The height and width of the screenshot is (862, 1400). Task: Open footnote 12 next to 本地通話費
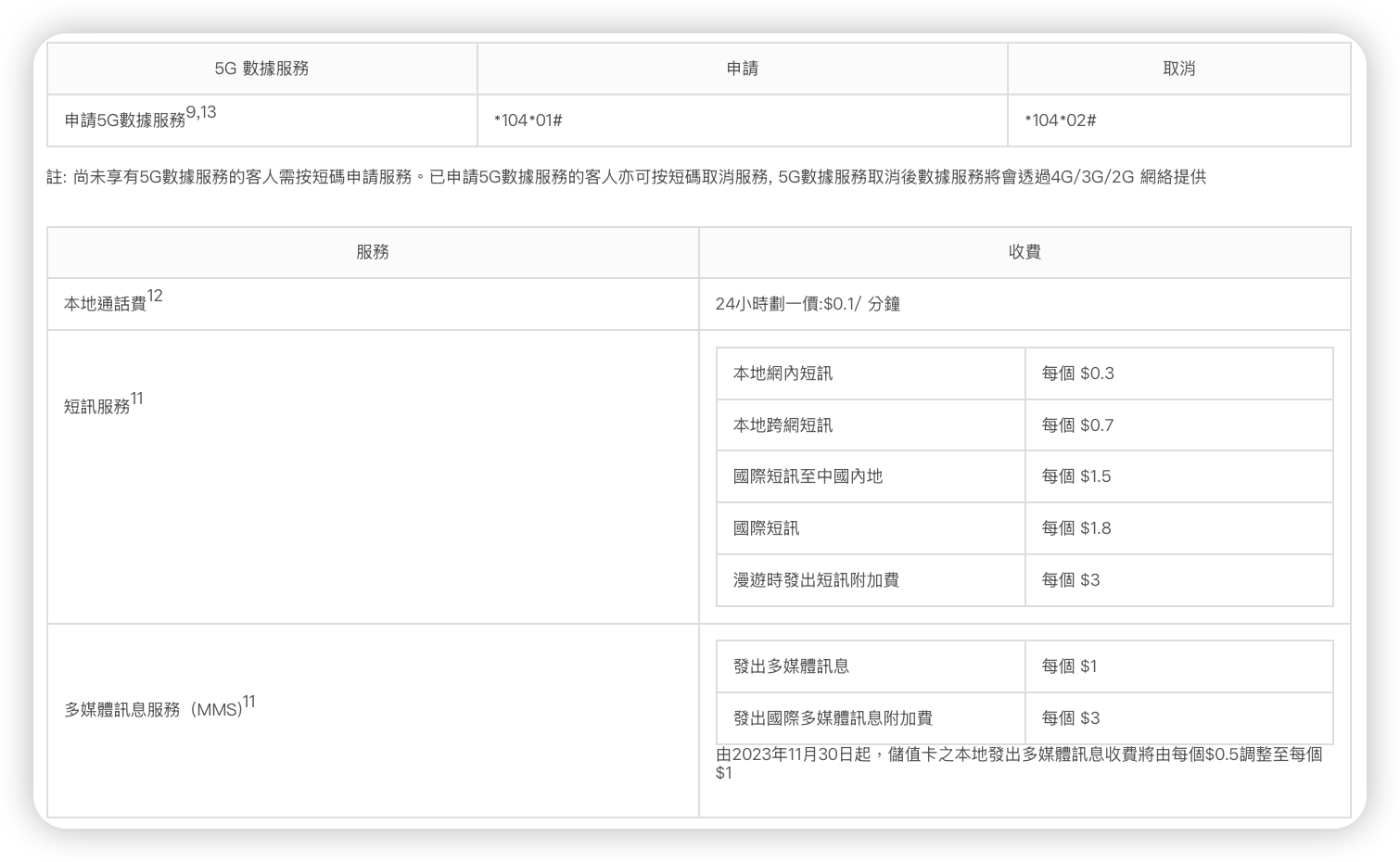point(155,296)
